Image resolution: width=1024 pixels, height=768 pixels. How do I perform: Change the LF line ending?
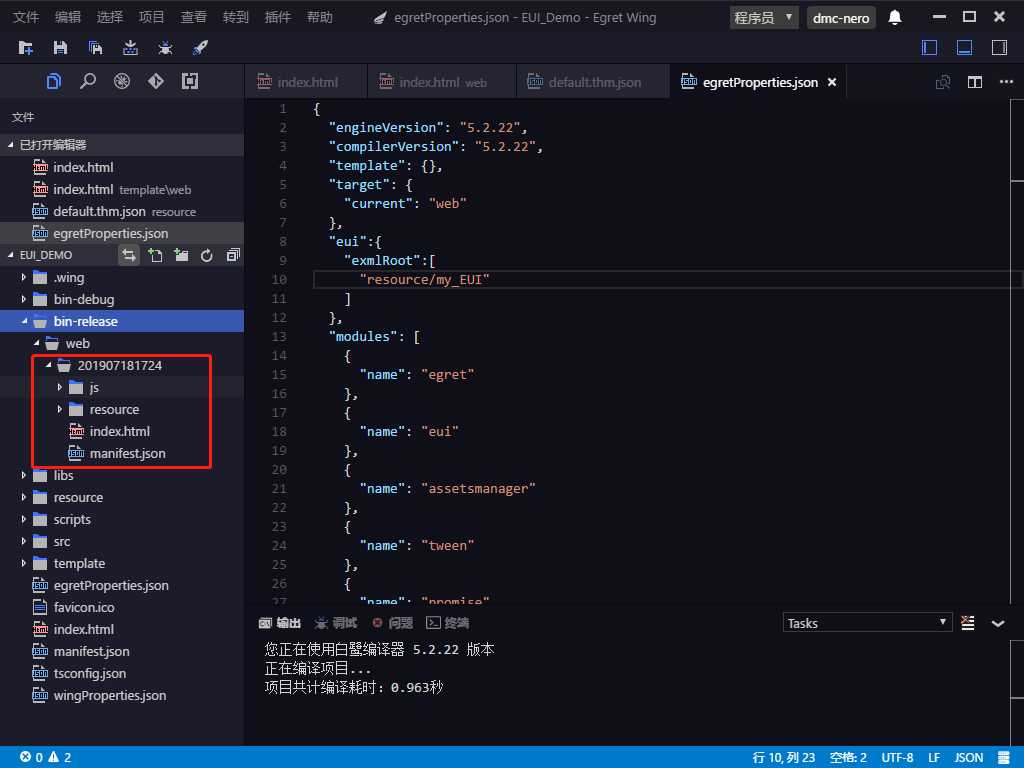934,758
